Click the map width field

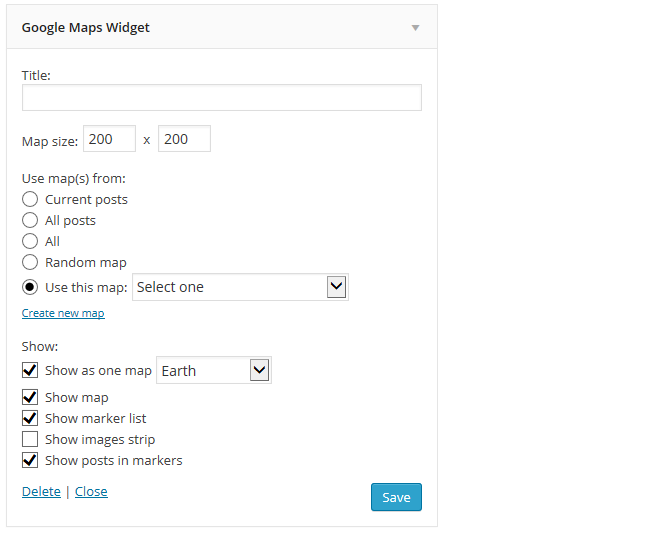(109, 139)
